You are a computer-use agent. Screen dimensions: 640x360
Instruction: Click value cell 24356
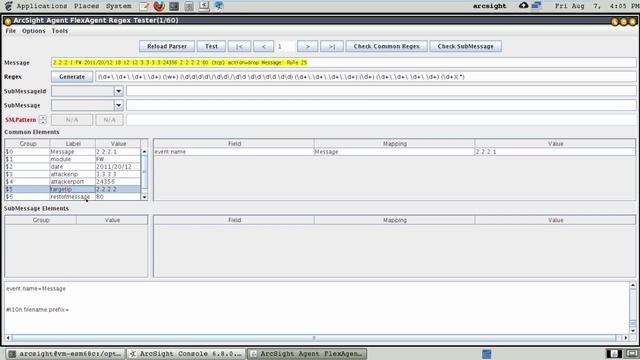[118, 182]
